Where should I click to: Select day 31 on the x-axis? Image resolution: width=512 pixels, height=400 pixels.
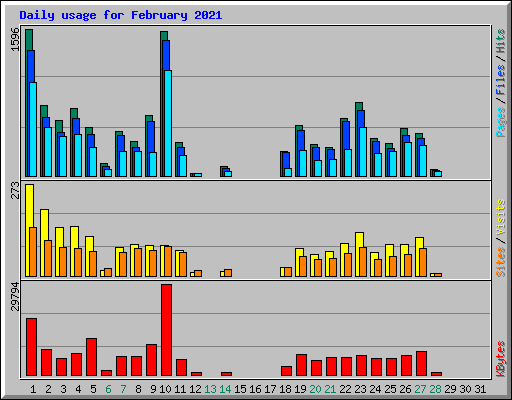click(x=480, y=389)
